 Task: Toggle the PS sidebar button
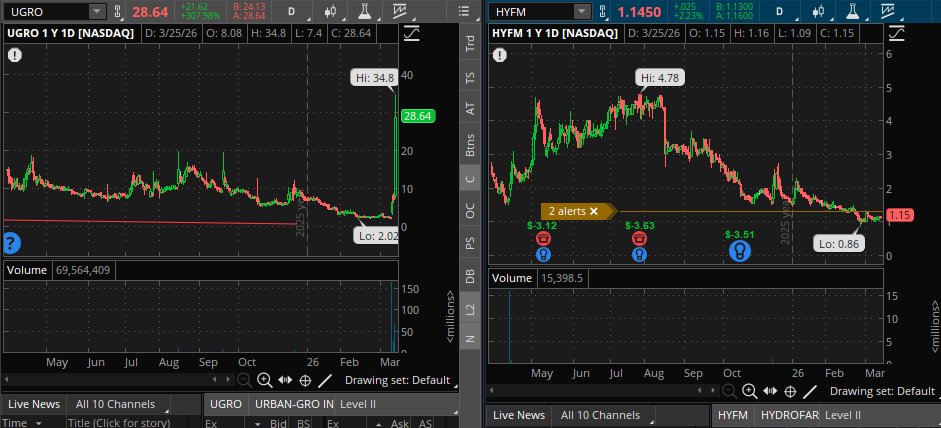tap(470, 243)
